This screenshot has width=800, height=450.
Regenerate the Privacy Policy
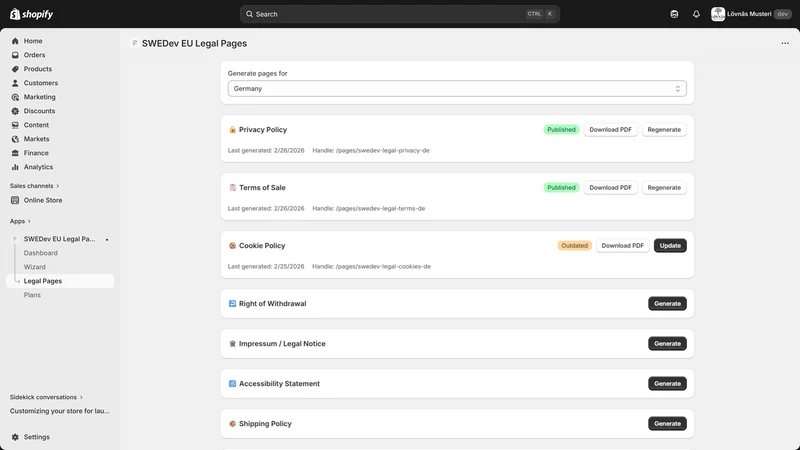point(664,130)
